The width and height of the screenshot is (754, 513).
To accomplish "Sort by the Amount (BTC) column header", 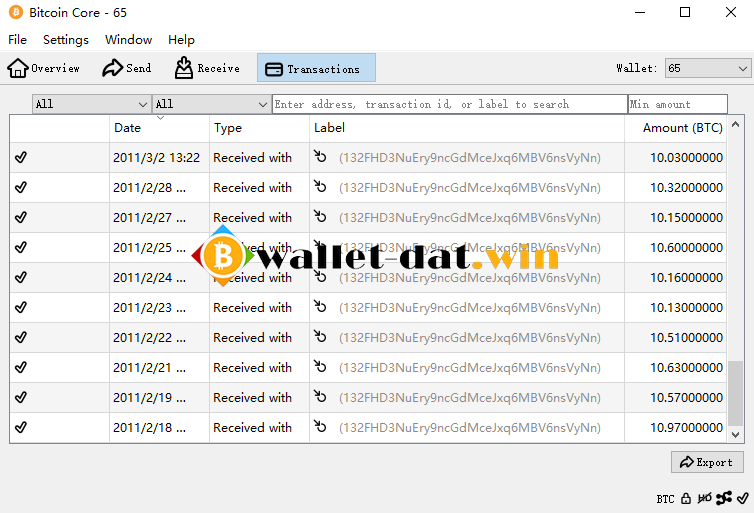I will (x=676, y=128).
